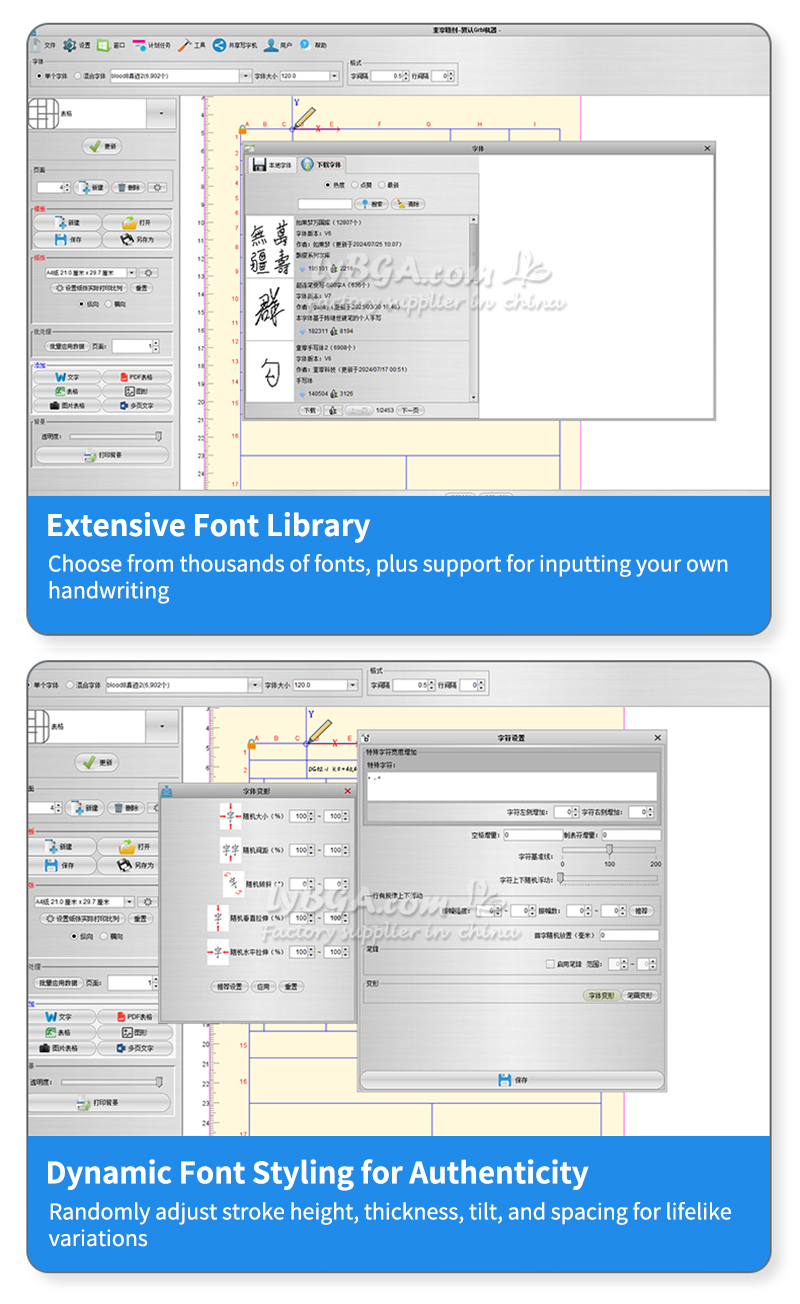Click 推荐设置 in the 字体变形 dialog
The height and width of the screenshot is (1304, 800).
230,986
